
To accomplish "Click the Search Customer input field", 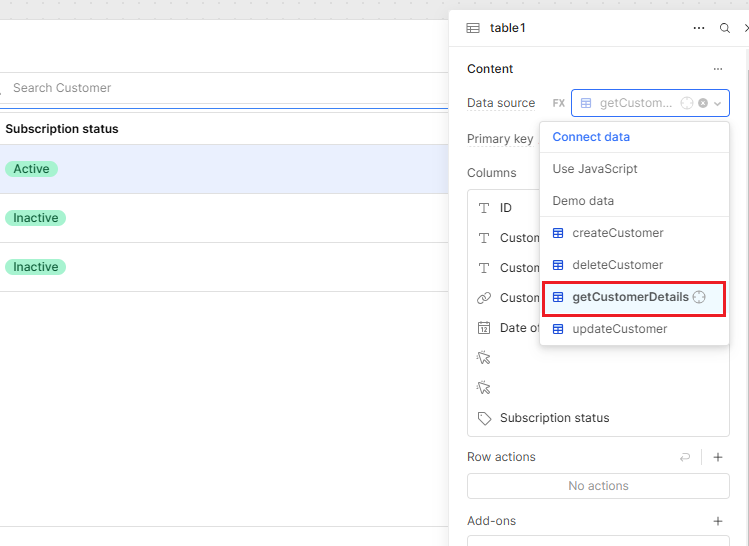I will [224, 88].
